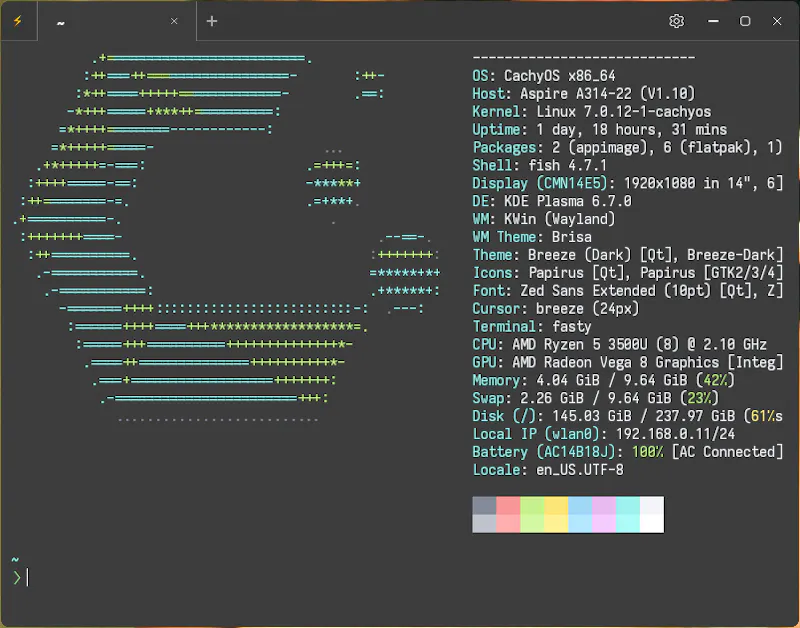800x628 pixels.
Task: Click the 'DE: KDE Plasma 6.7.0' line
Action: [552, 201]
